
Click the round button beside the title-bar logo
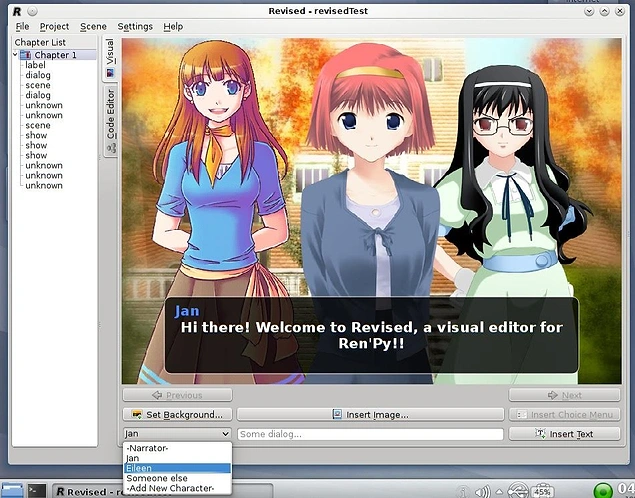pos(32,11)
